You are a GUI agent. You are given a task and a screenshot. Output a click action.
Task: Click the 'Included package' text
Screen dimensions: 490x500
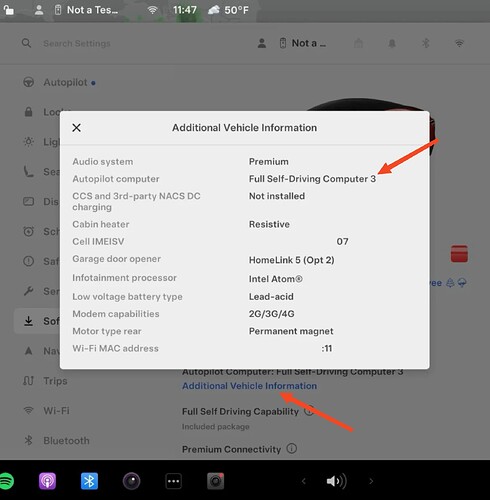coord(216,427)
